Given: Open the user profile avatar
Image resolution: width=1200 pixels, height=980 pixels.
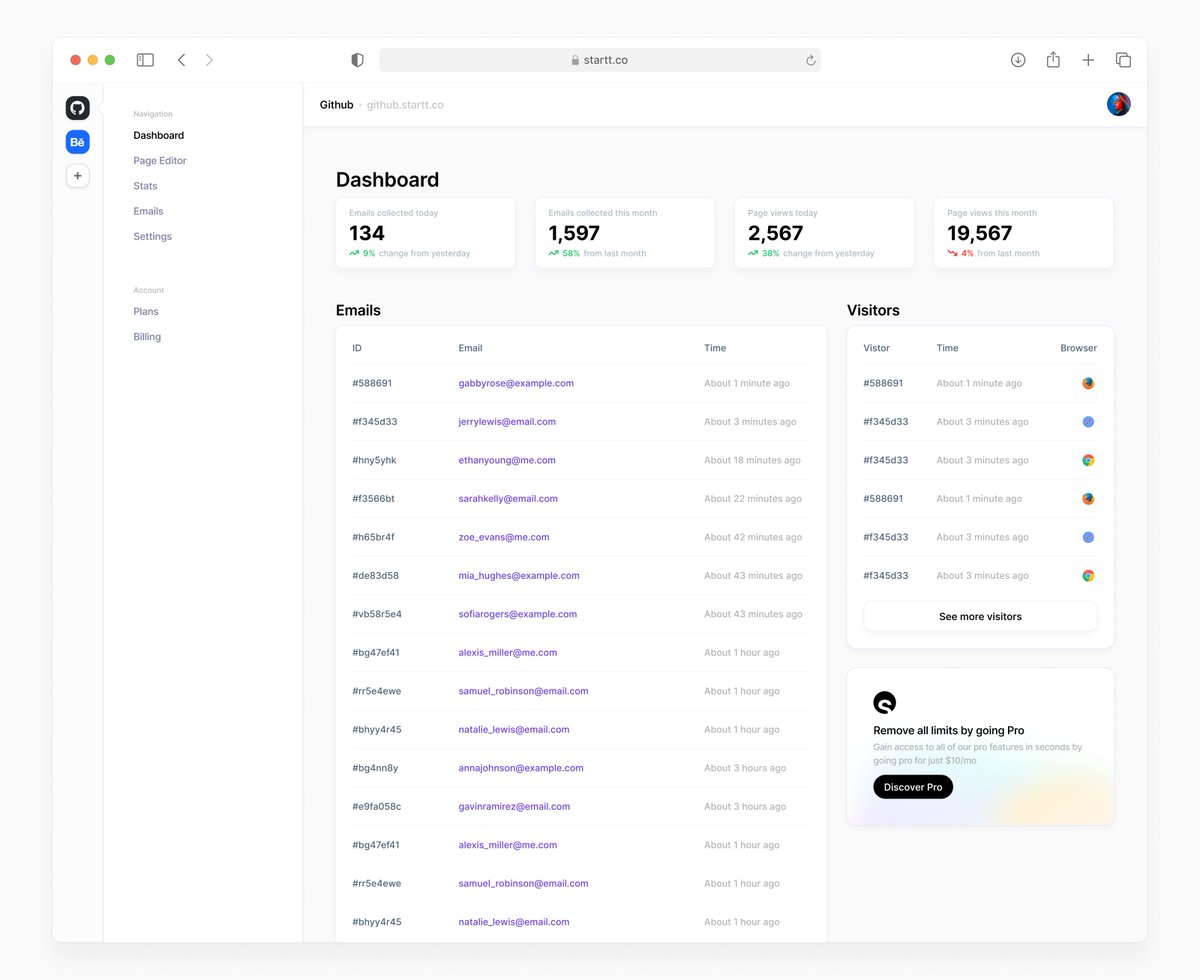Looking at the screenshot, I should 1119,104.
